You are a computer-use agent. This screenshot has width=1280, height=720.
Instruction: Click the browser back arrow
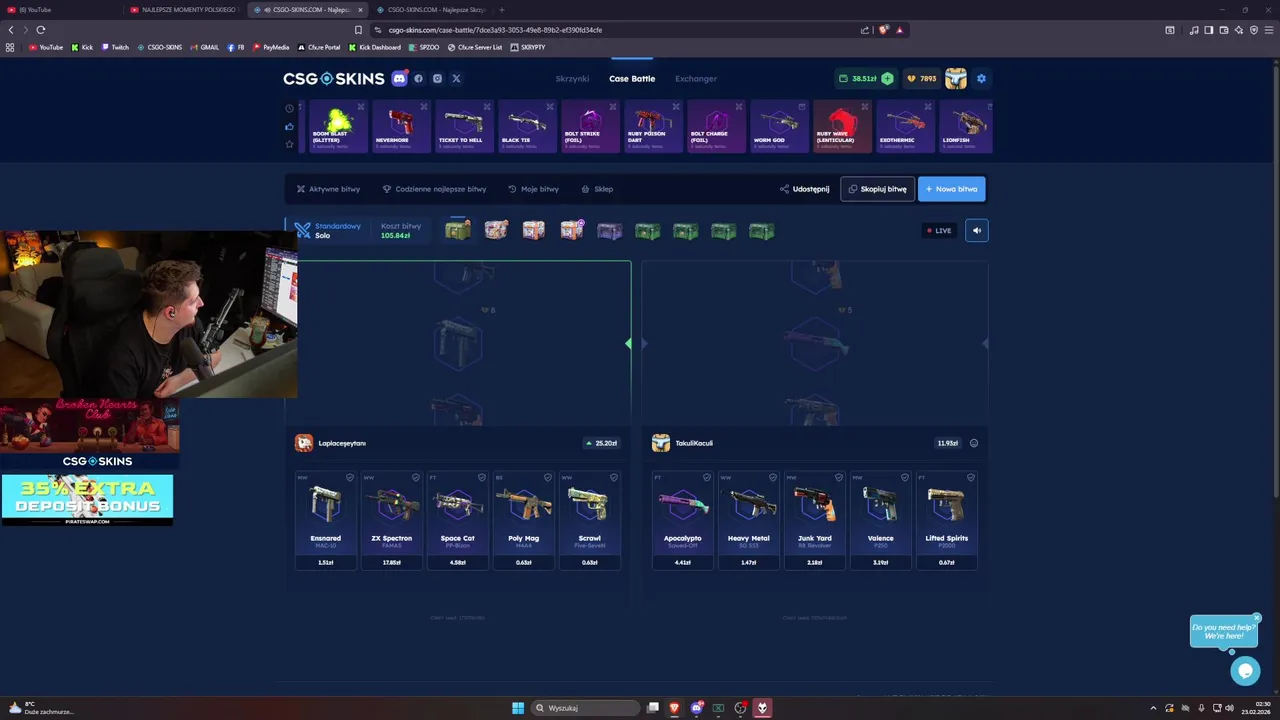(11, 30)
